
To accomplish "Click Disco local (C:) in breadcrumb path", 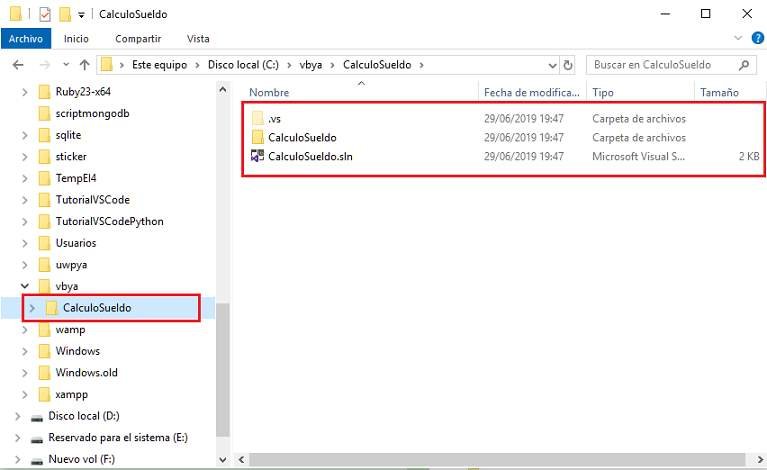I will tap(247, 65).
